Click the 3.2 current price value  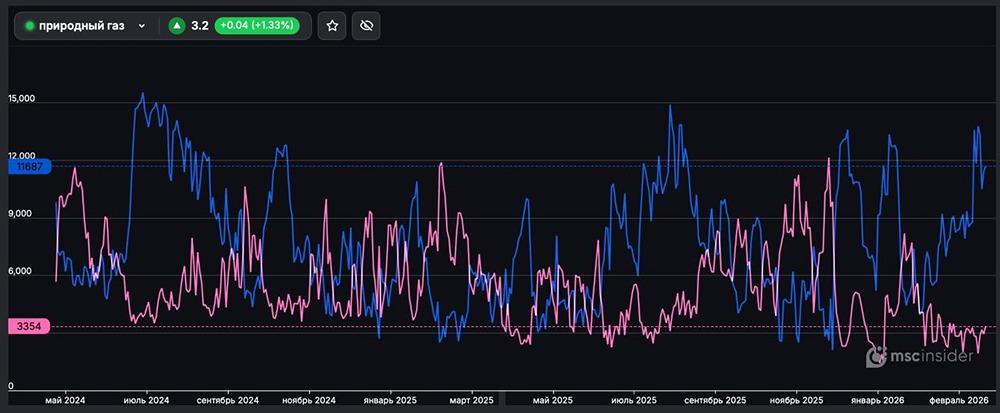[199, 26]
